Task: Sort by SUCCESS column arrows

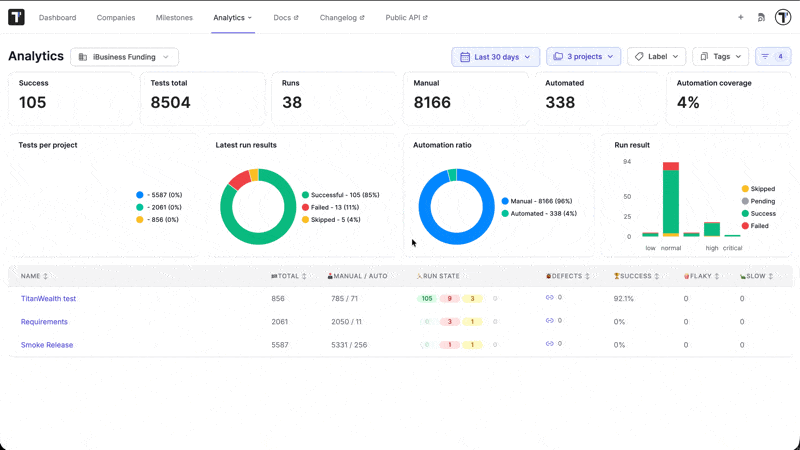Action: (x=657, y=276)
